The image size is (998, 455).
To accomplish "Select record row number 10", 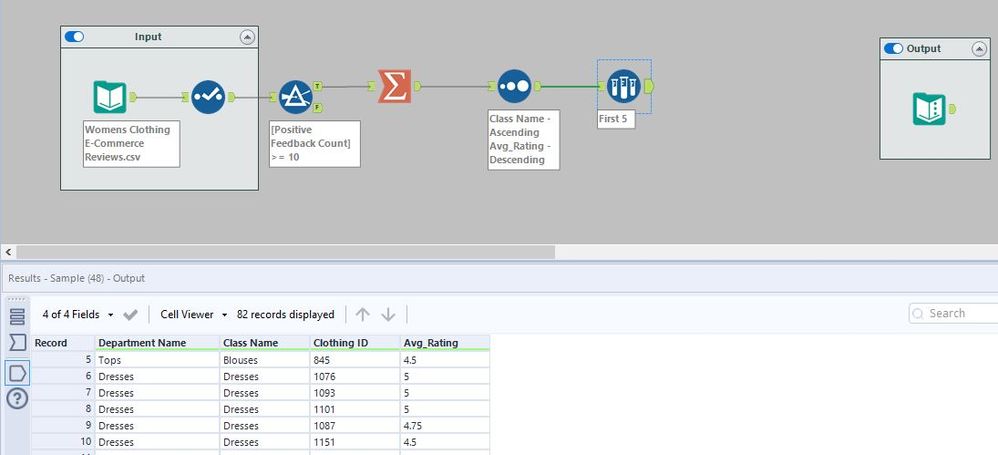I will (x=63, y=442).
